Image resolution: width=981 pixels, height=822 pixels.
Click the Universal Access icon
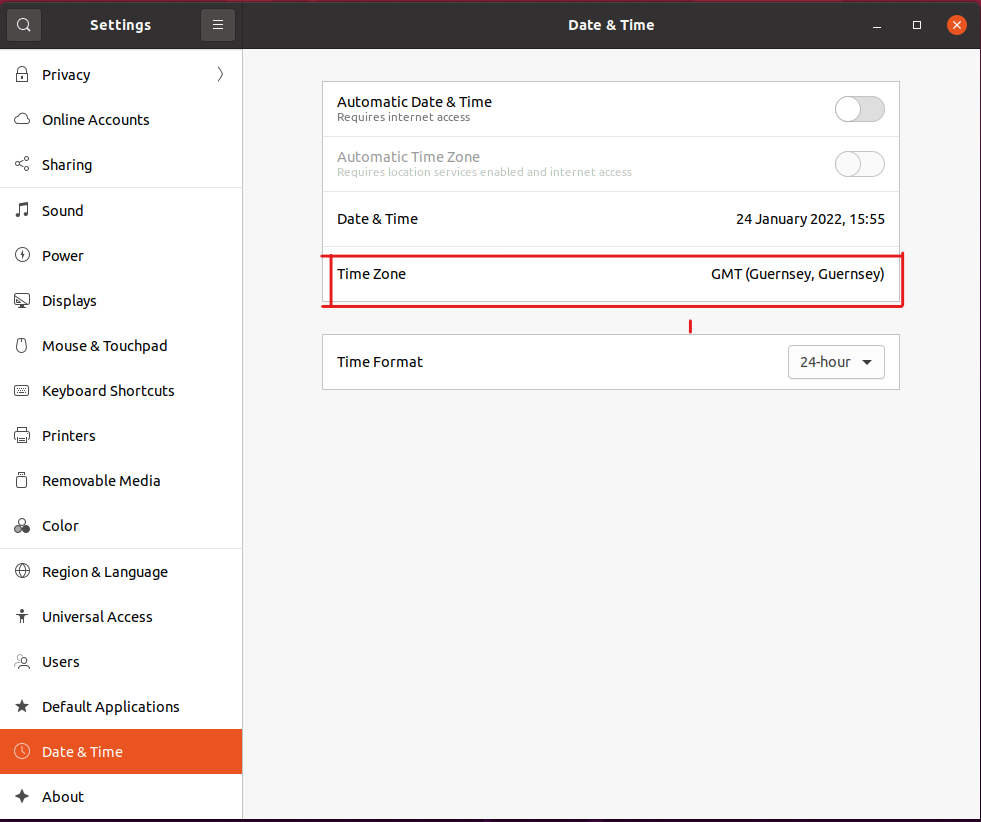pyautogui.click(x=22, y=617)
